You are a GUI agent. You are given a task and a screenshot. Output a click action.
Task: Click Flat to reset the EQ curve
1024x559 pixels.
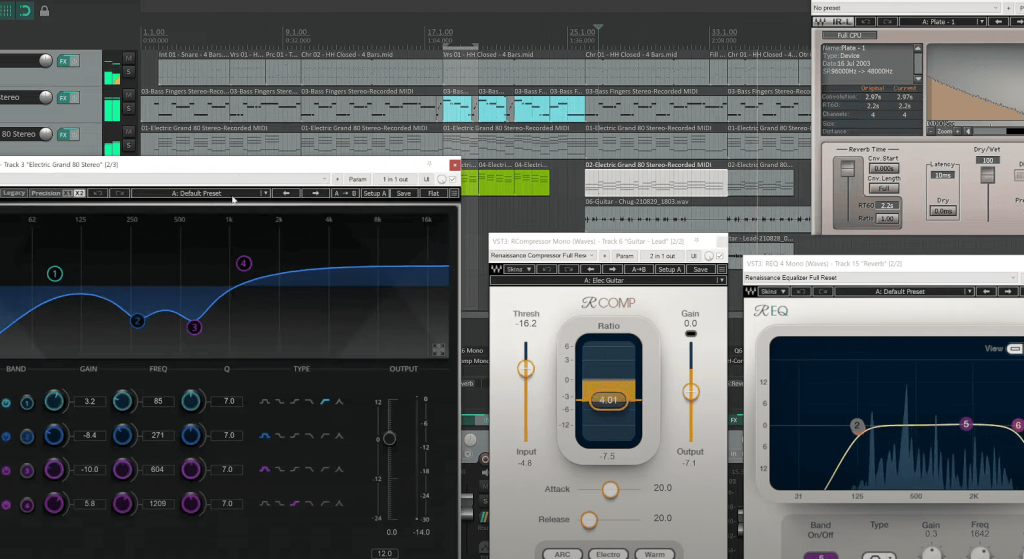[433, 193]
